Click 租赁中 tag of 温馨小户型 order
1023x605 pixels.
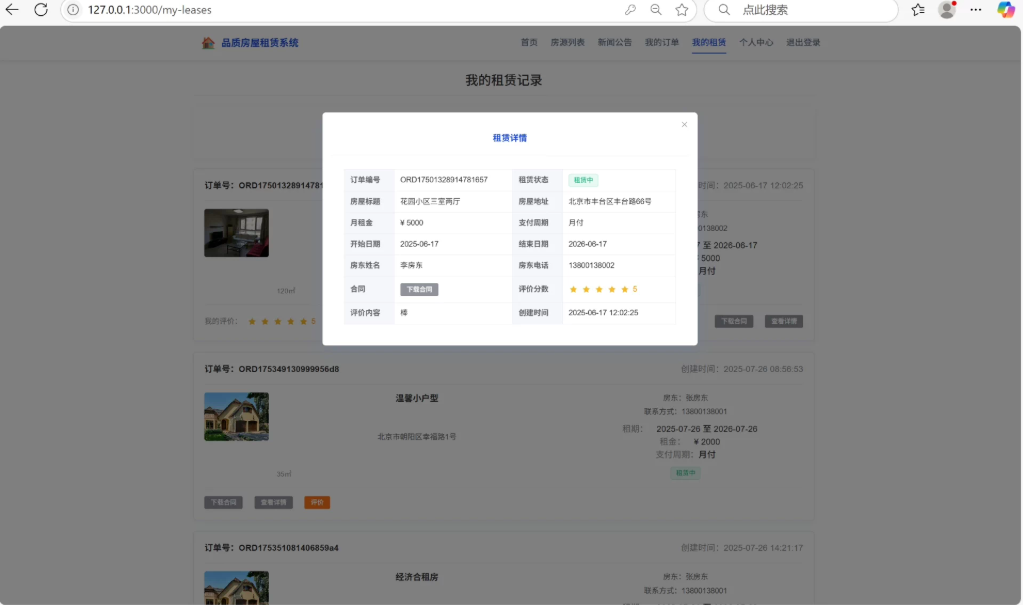click(685, 473)
